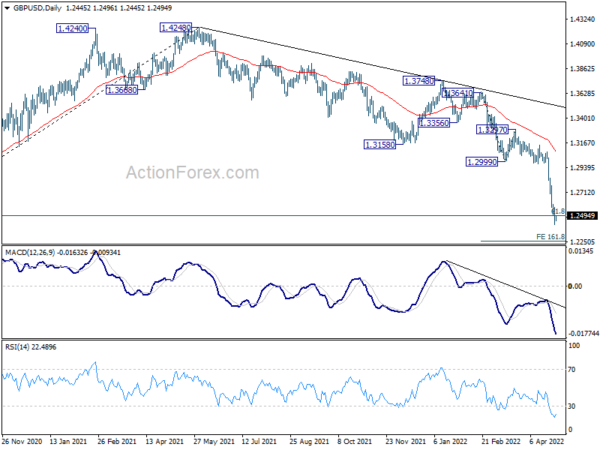Click the RSI 70 level axis value
Viewport: 600px width, 450px height.
pyautogui.click(x=572, y=371)
